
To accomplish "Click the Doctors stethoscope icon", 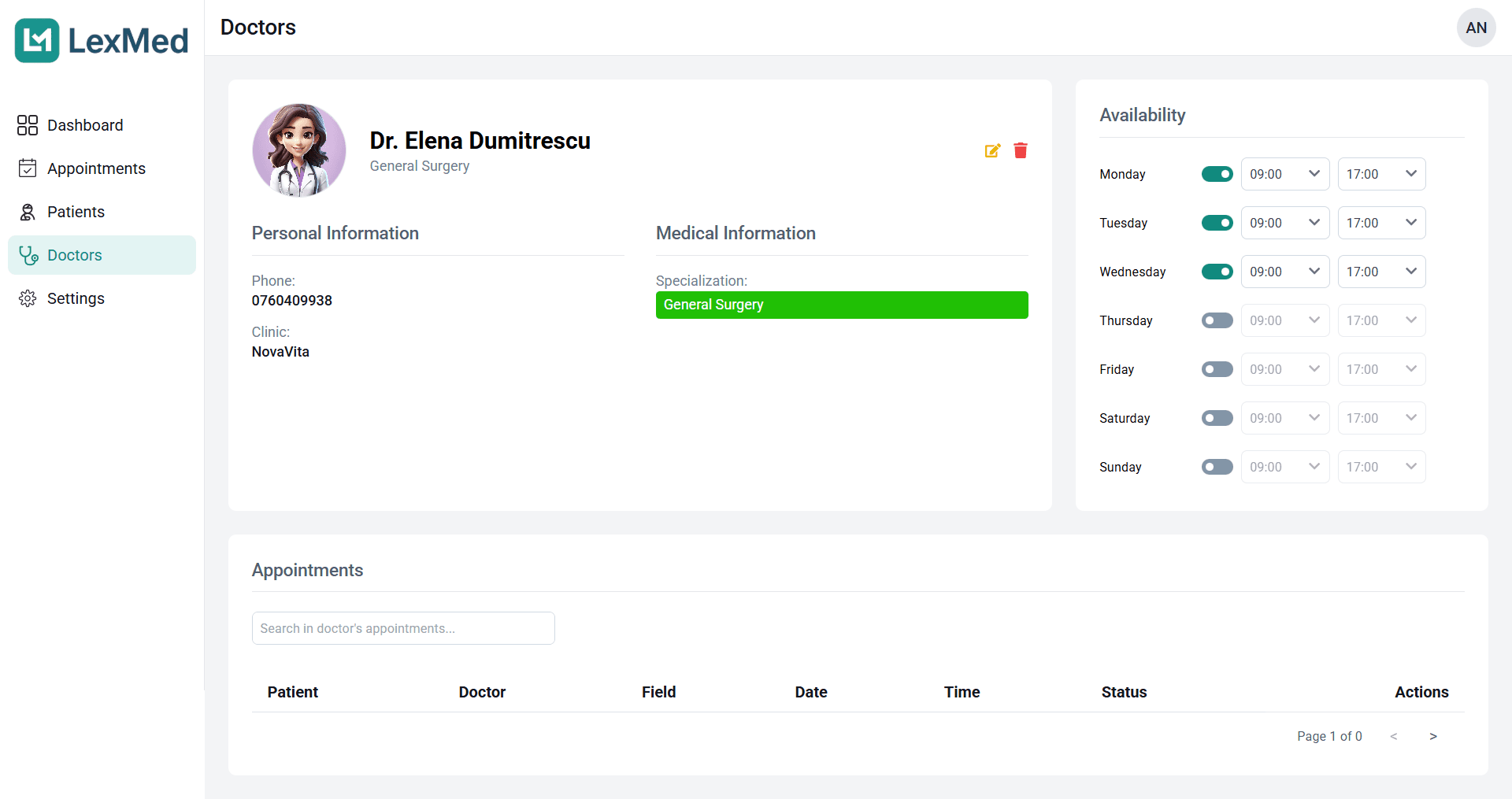I will click(x=27, y=254).
